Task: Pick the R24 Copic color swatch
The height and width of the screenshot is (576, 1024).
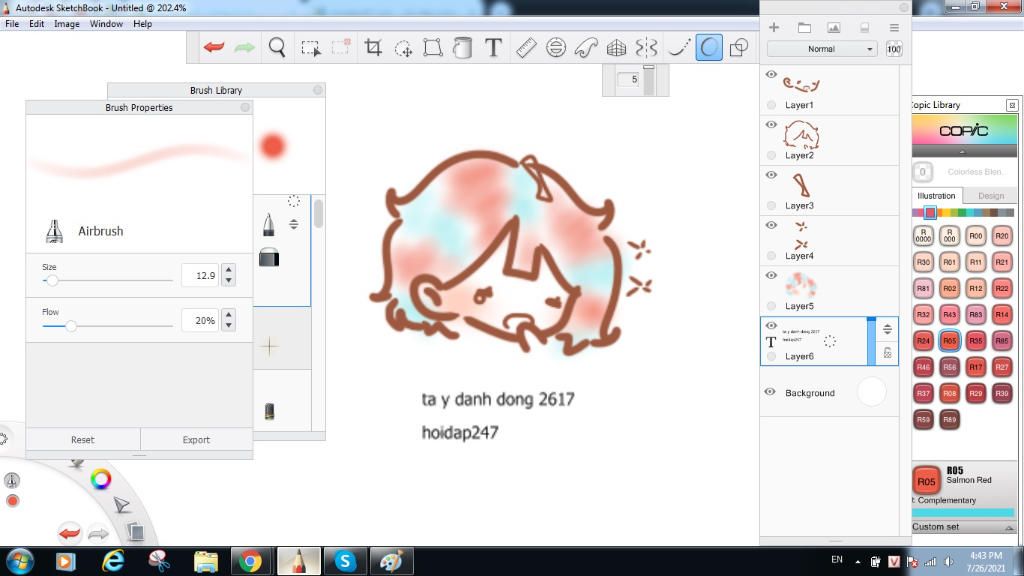Action: [923, 340]
